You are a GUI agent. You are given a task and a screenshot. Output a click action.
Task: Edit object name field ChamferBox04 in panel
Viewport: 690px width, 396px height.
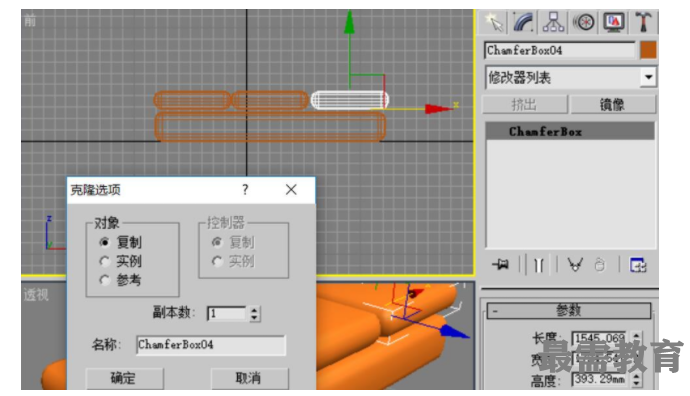(560, 50)
